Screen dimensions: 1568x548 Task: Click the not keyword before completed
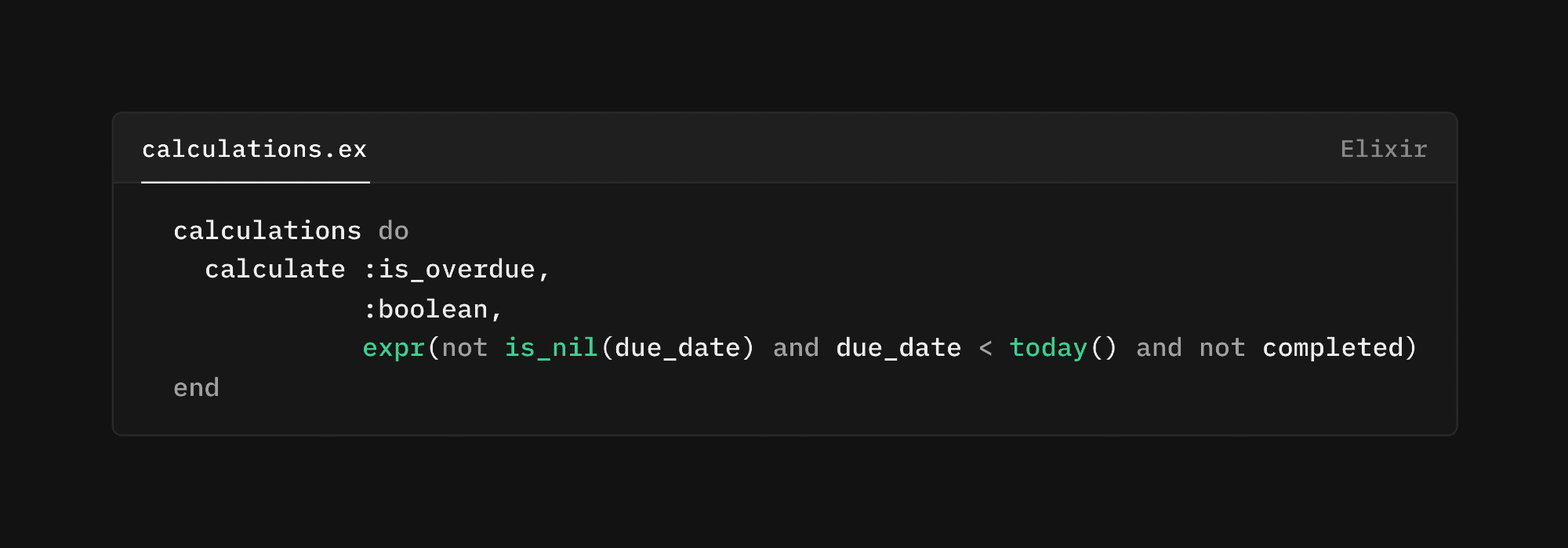pyautogui.click(x=1222, y=347)
